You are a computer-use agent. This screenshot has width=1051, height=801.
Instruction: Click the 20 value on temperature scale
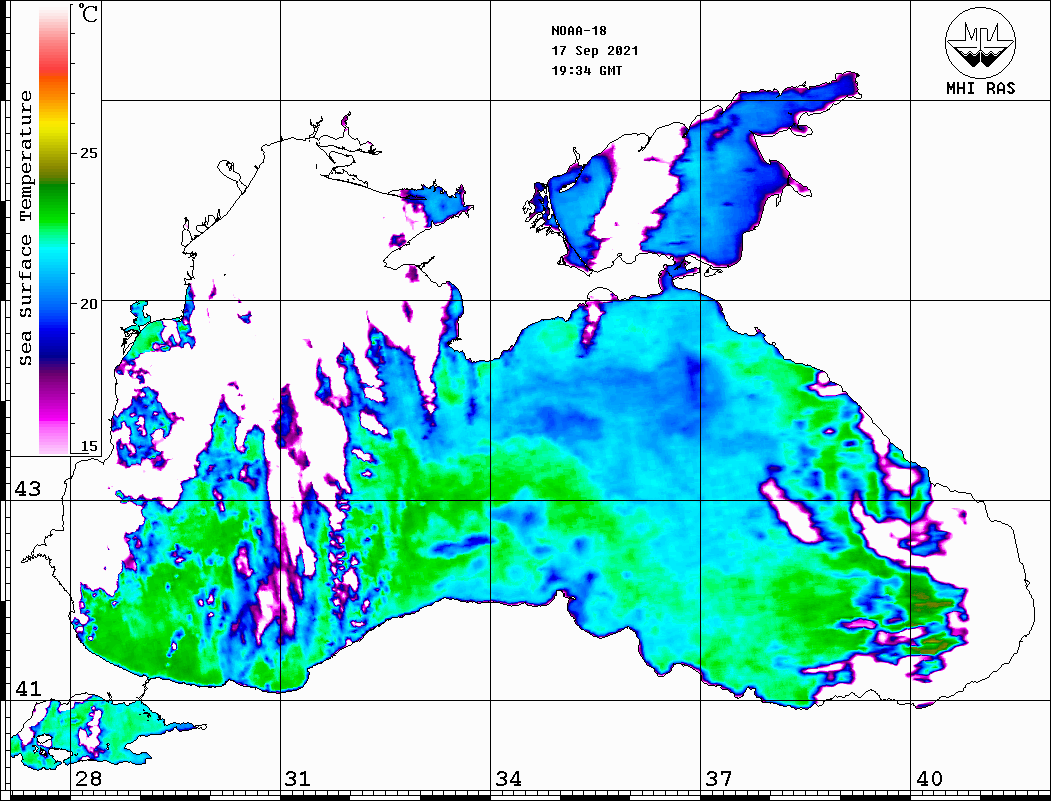coord(88,304)
